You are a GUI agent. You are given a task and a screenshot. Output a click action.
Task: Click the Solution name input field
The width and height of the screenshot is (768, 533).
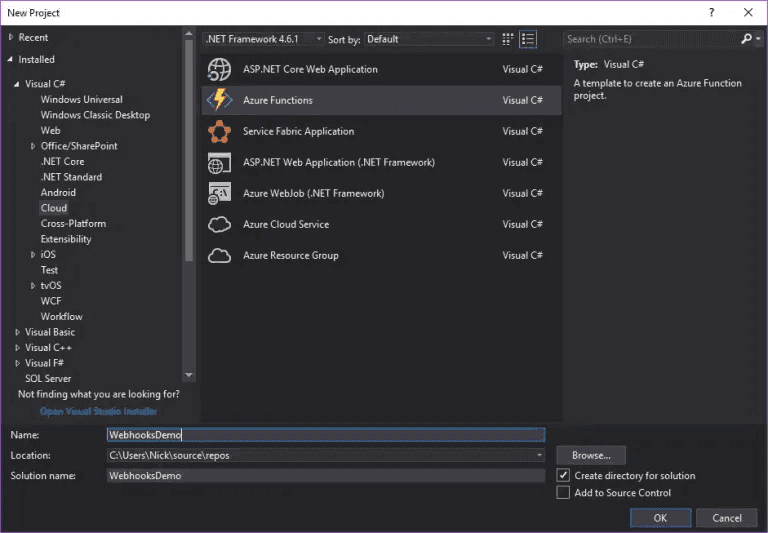326,476
